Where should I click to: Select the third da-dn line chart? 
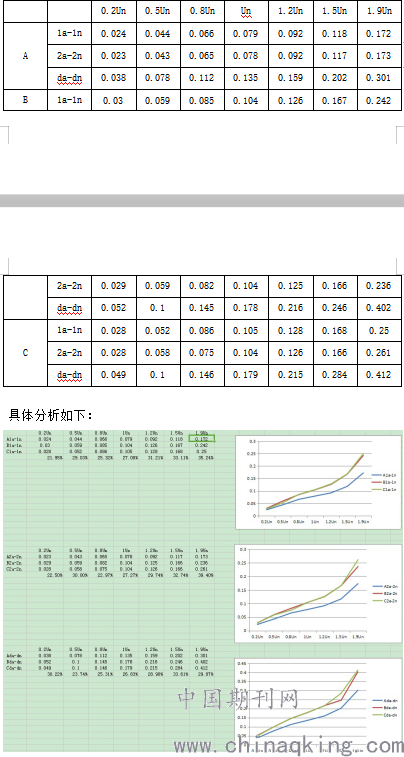point(318,706)
